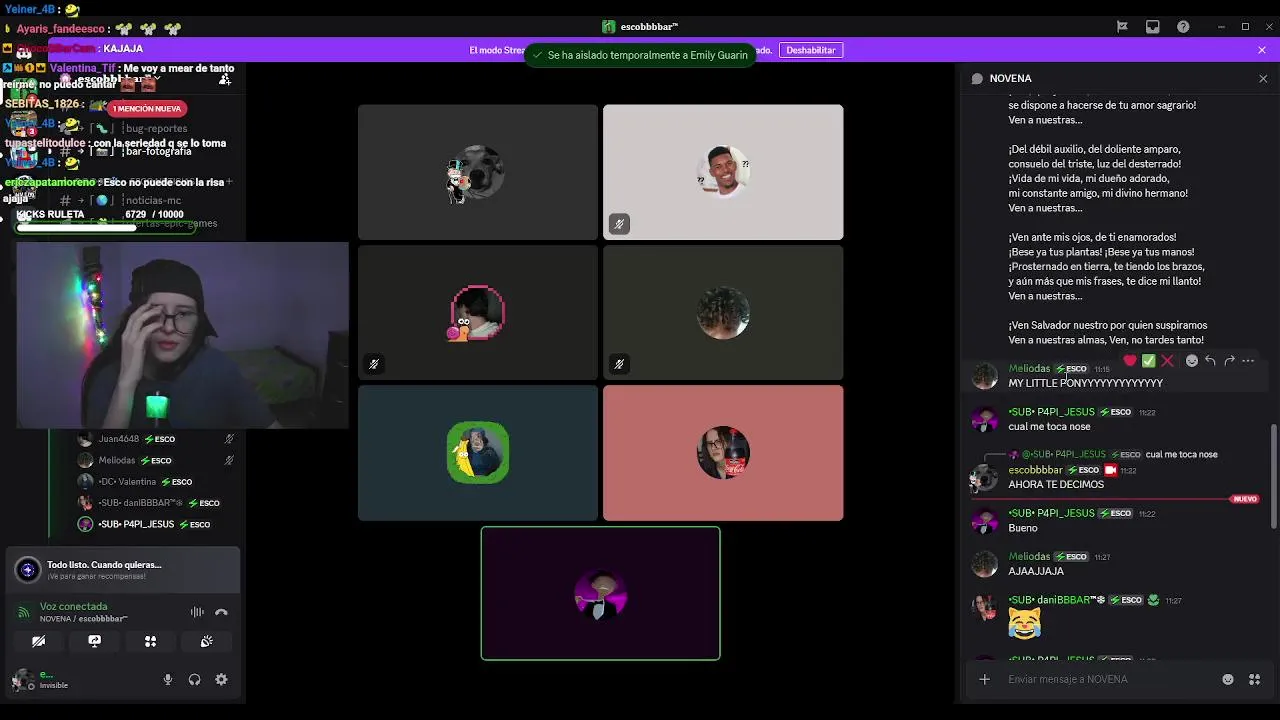
Task: Select the Coca-Cola avatar salmon tile
Action: click(723, 453)
